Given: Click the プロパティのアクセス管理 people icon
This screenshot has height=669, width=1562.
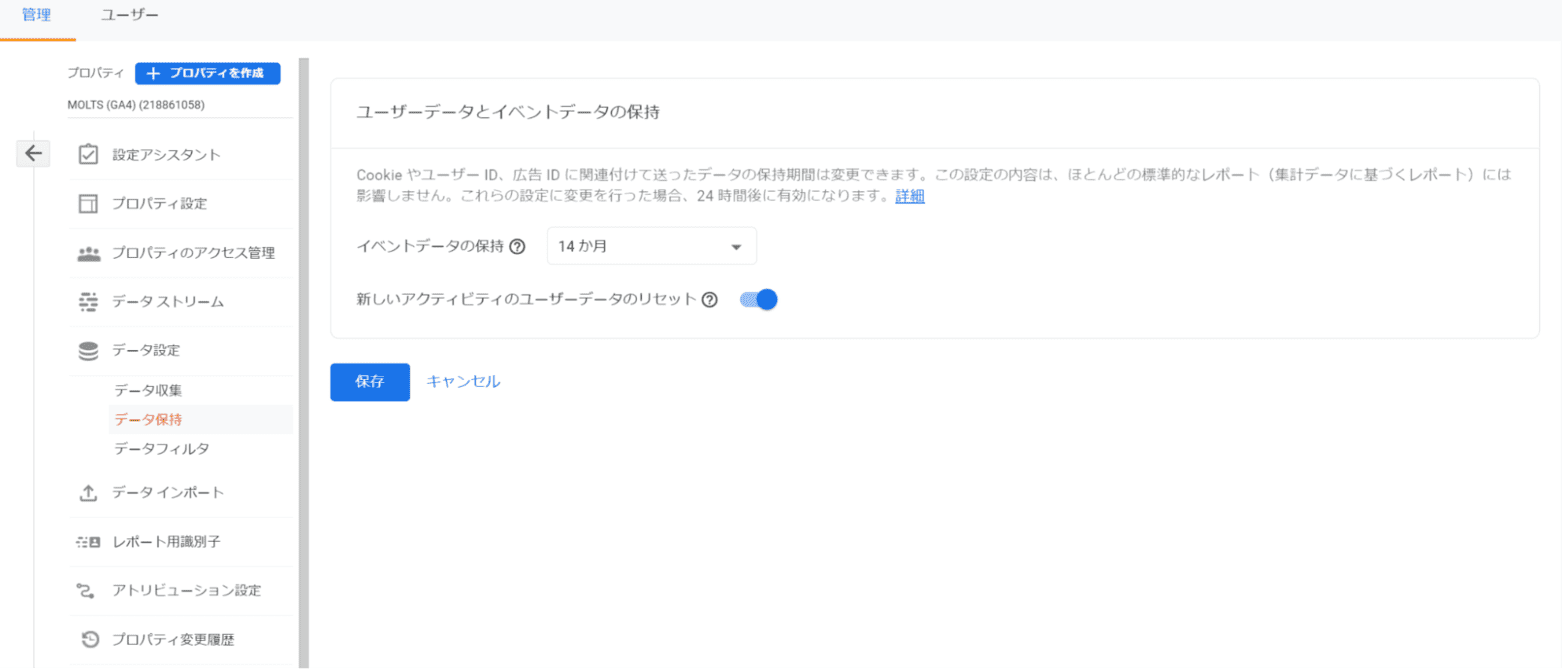Looking at the screenshot, I should tap(89, 252).
